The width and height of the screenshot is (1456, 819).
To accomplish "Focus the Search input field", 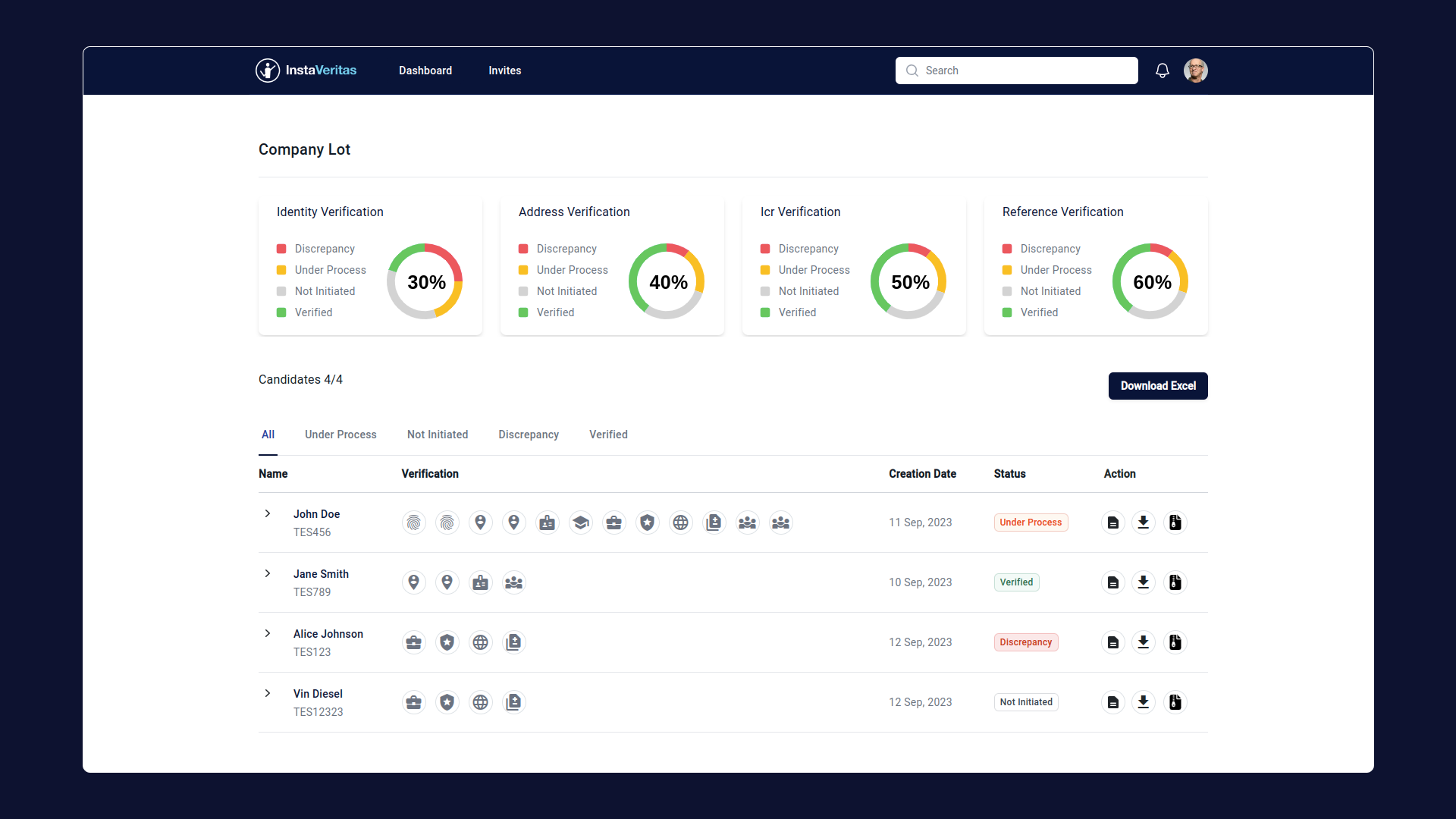I will (x=1016, y=71).
